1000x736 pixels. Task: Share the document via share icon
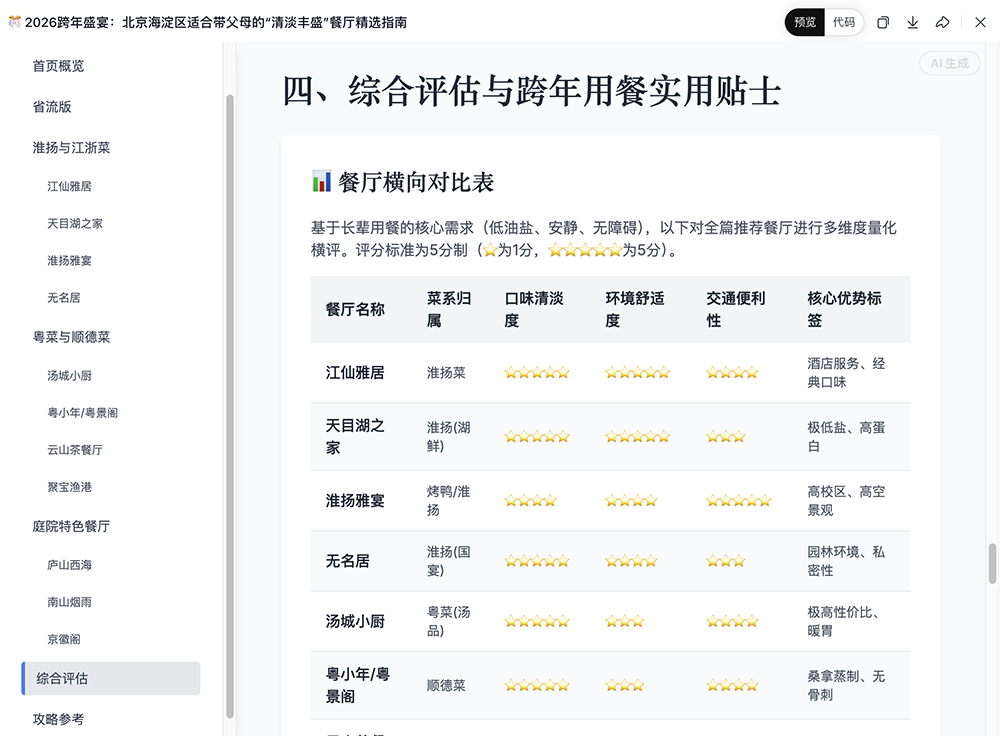pyautogui.click(x=942, y=22)
